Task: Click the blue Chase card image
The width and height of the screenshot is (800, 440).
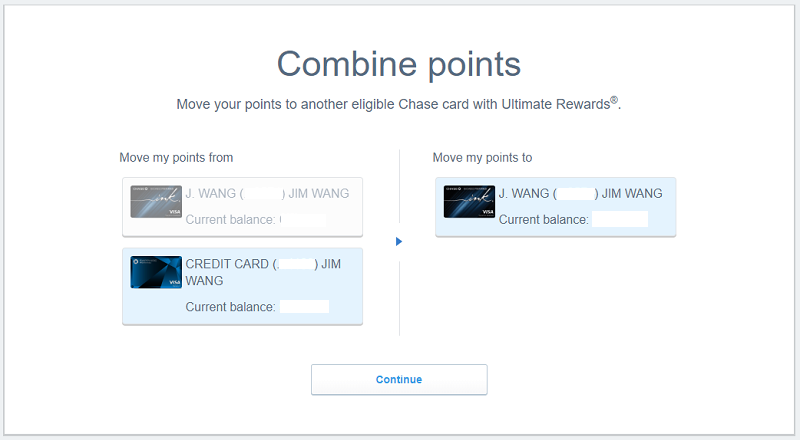Action: pyautogui.click(x=156, y=272)
